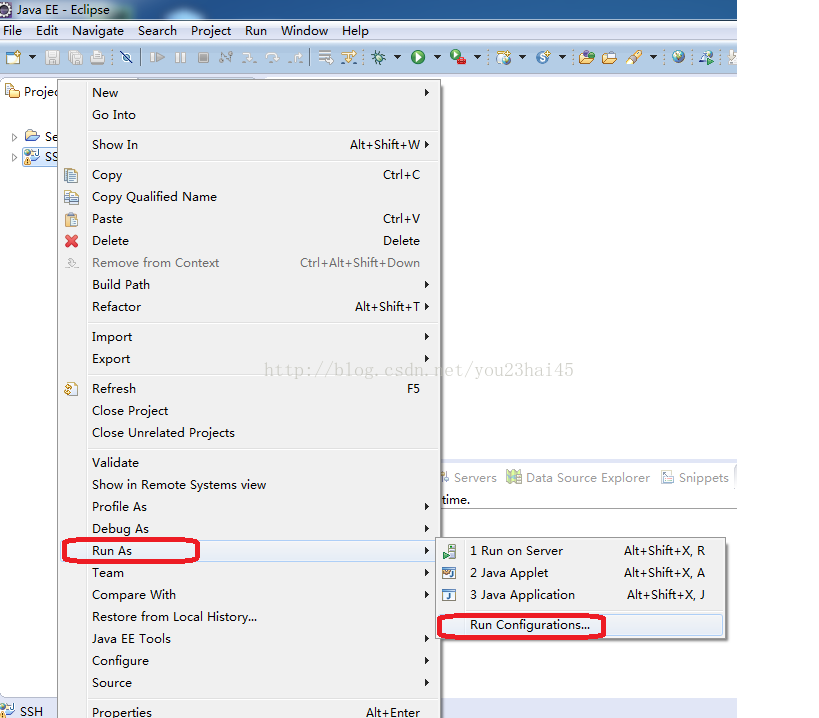
Task: Click the New Servlet toolbar icon
Action: point(543,57)
